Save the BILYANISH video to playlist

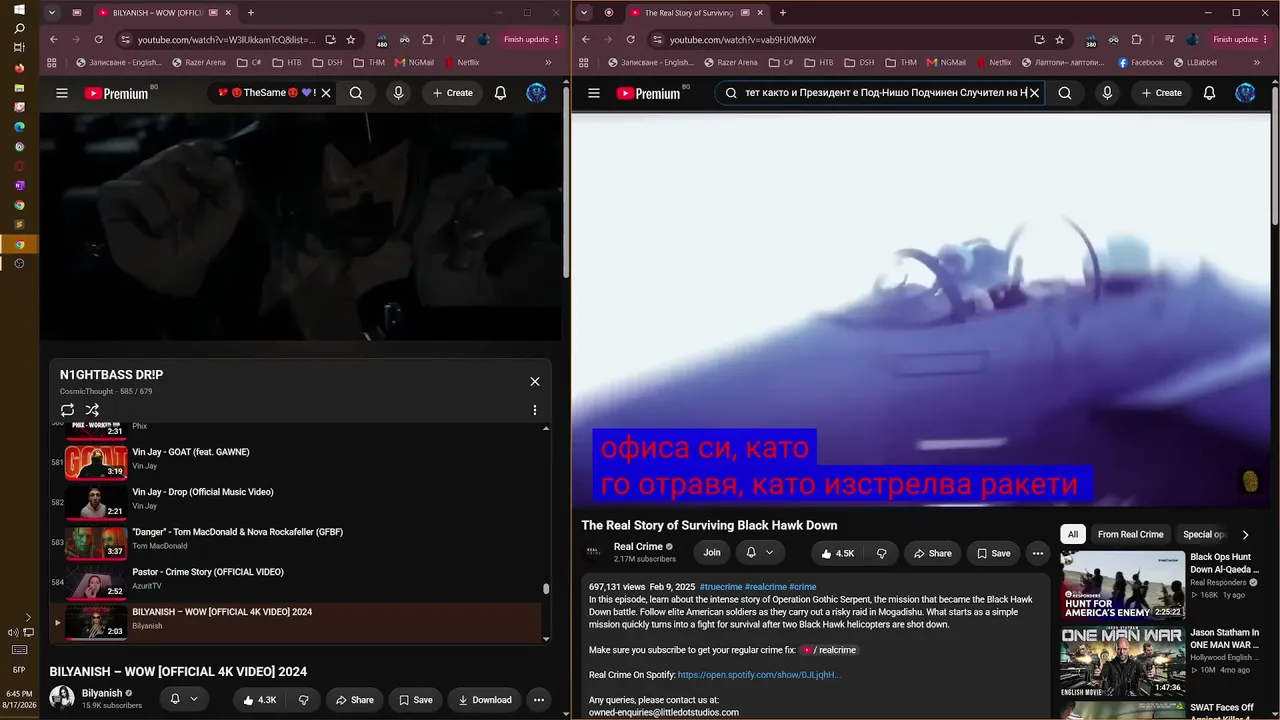[x=414, y=700]
